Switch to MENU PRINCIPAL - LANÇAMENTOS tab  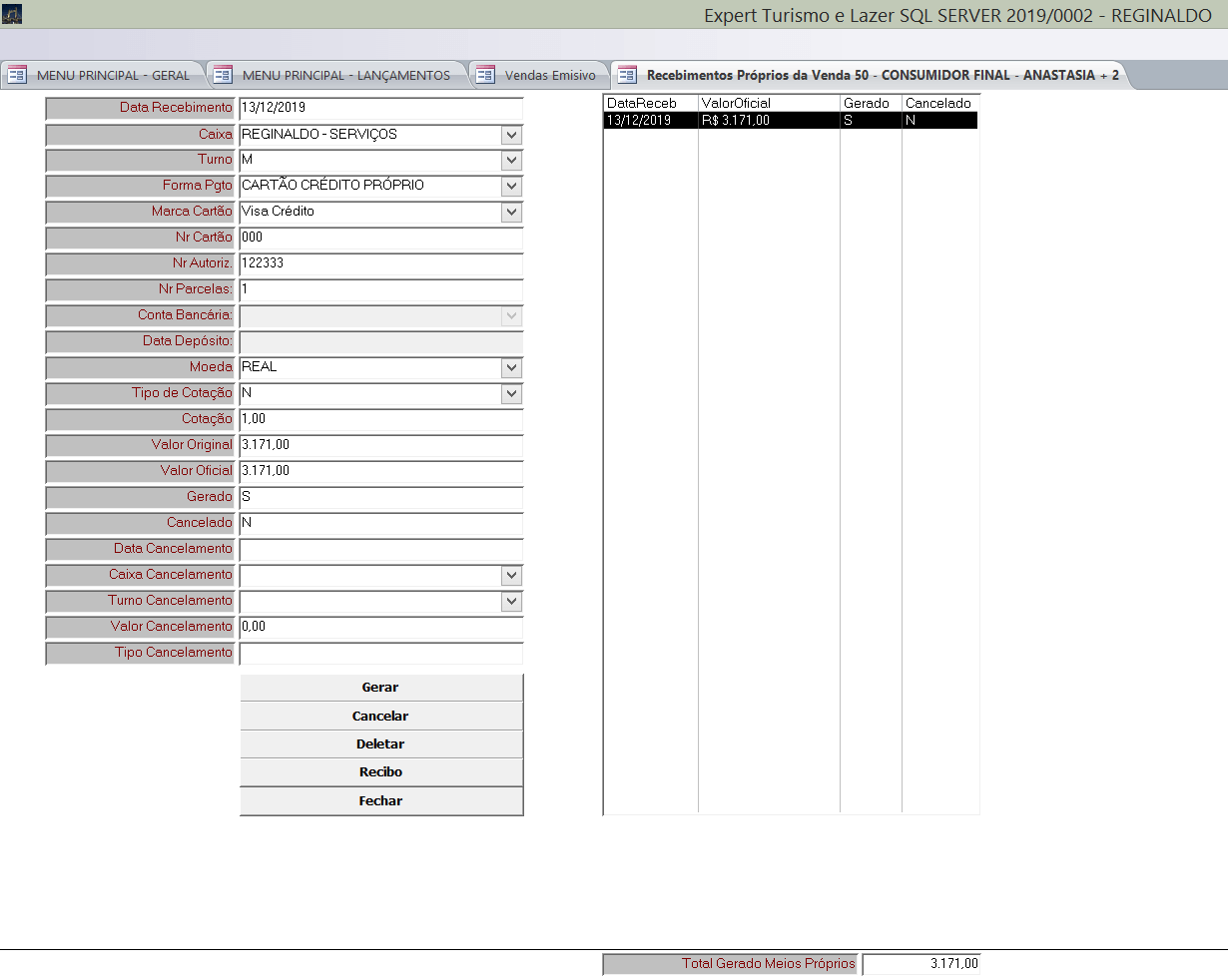[x=345, y=75]
